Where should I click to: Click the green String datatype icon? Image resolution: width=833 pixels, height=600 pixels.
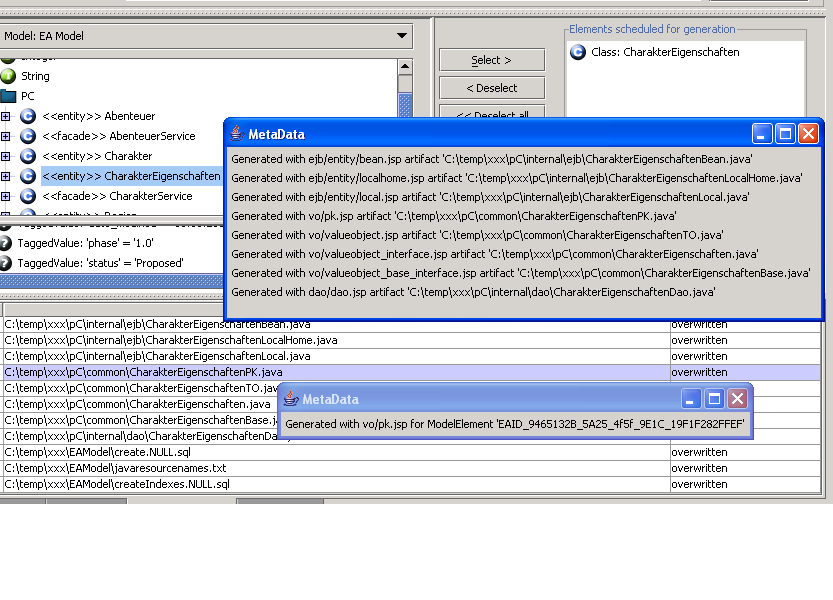point(8,76)
